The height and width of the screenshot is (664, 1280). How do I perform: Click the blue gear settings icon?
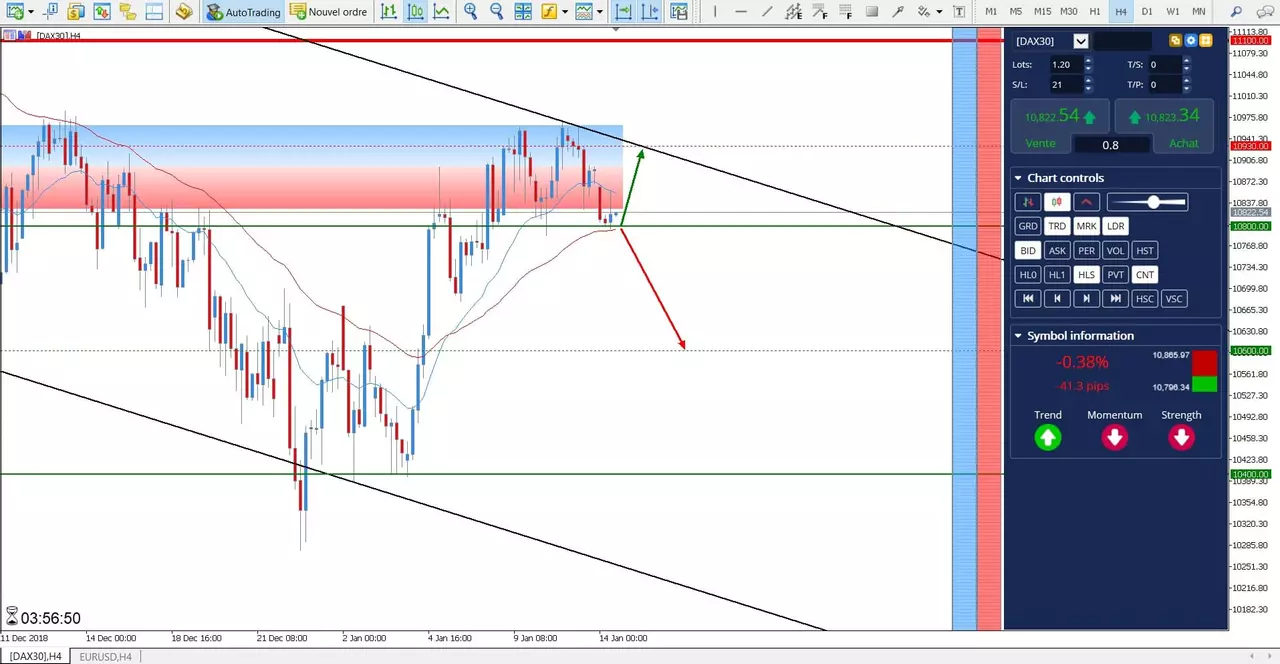click(x=1191, y=41)
